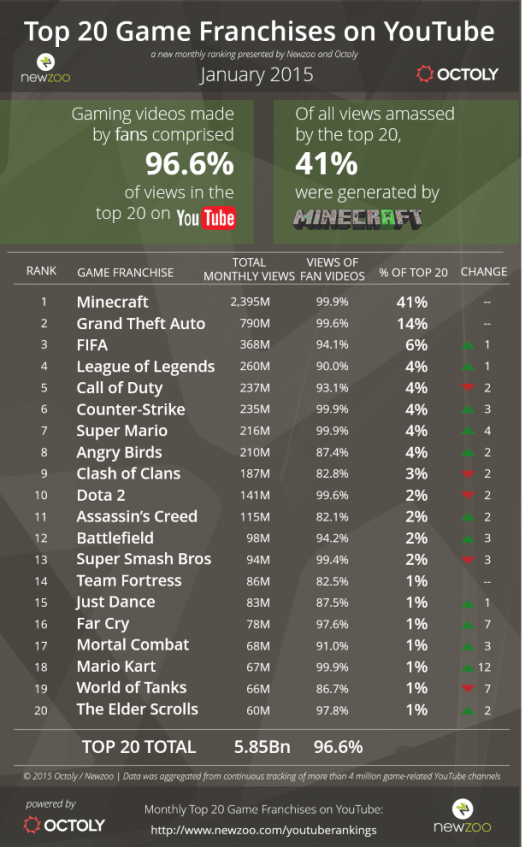Click the Octoly logo at top right
Screen dimensions: 525x847
457,74
